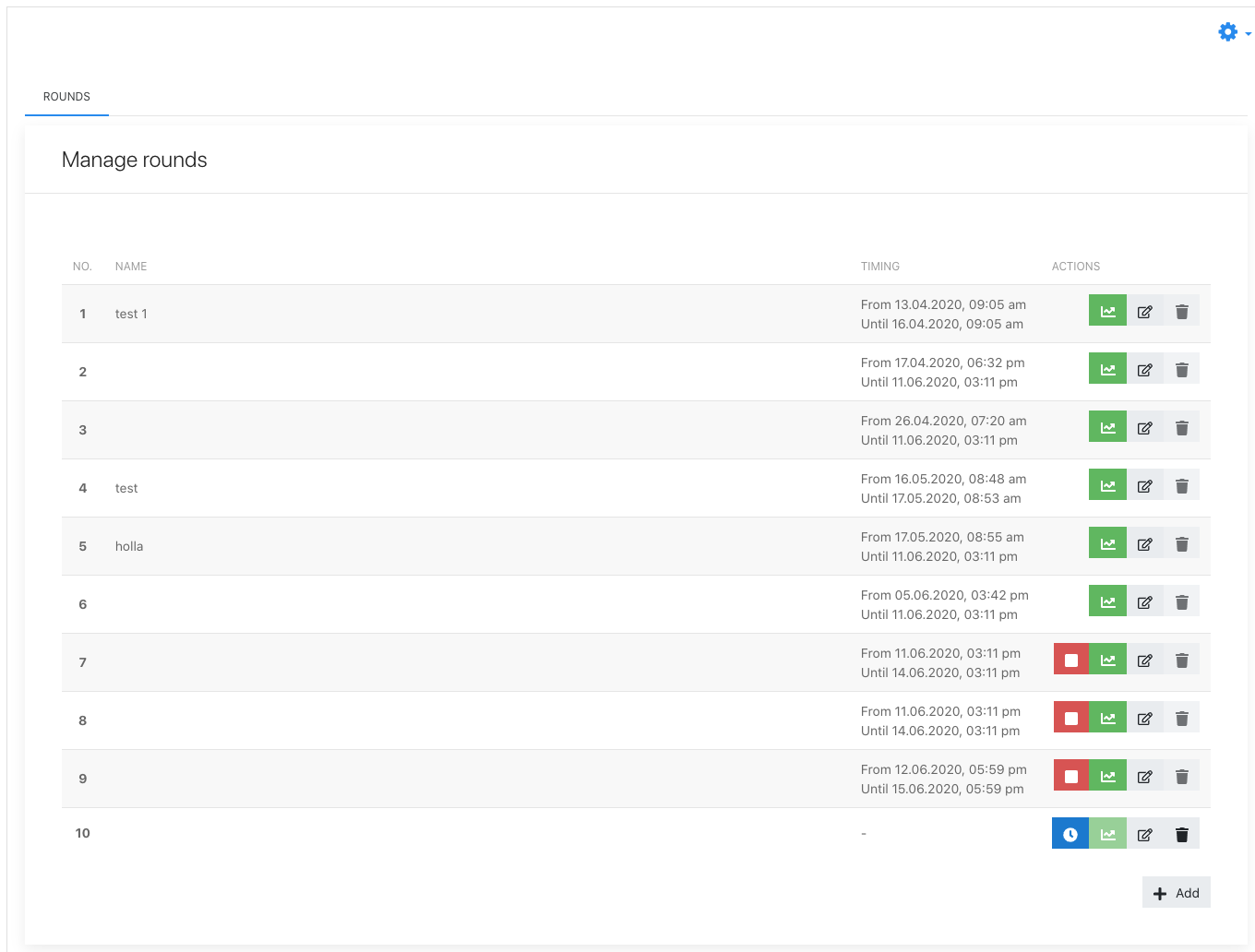Image resolution: width=1255 pixels, height=952 pixels.
Task: Select the name 'holla' in round 5
Action: click(x=129, y=546)
